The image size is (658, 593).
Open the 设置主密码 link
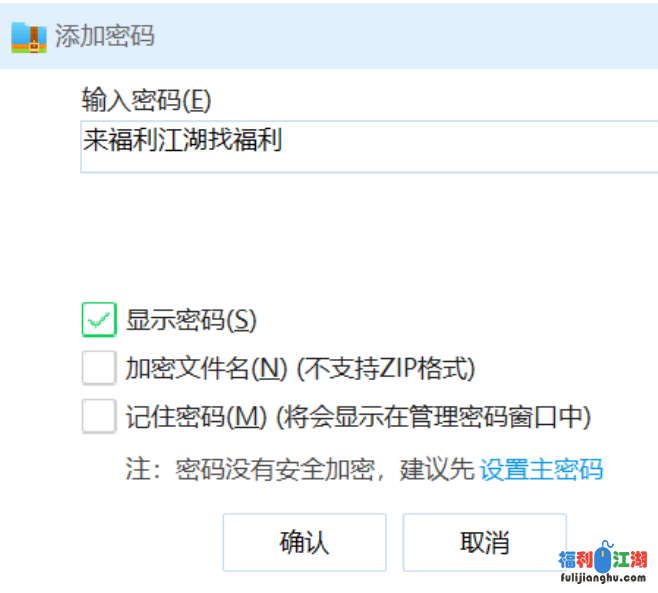(542, 469)
